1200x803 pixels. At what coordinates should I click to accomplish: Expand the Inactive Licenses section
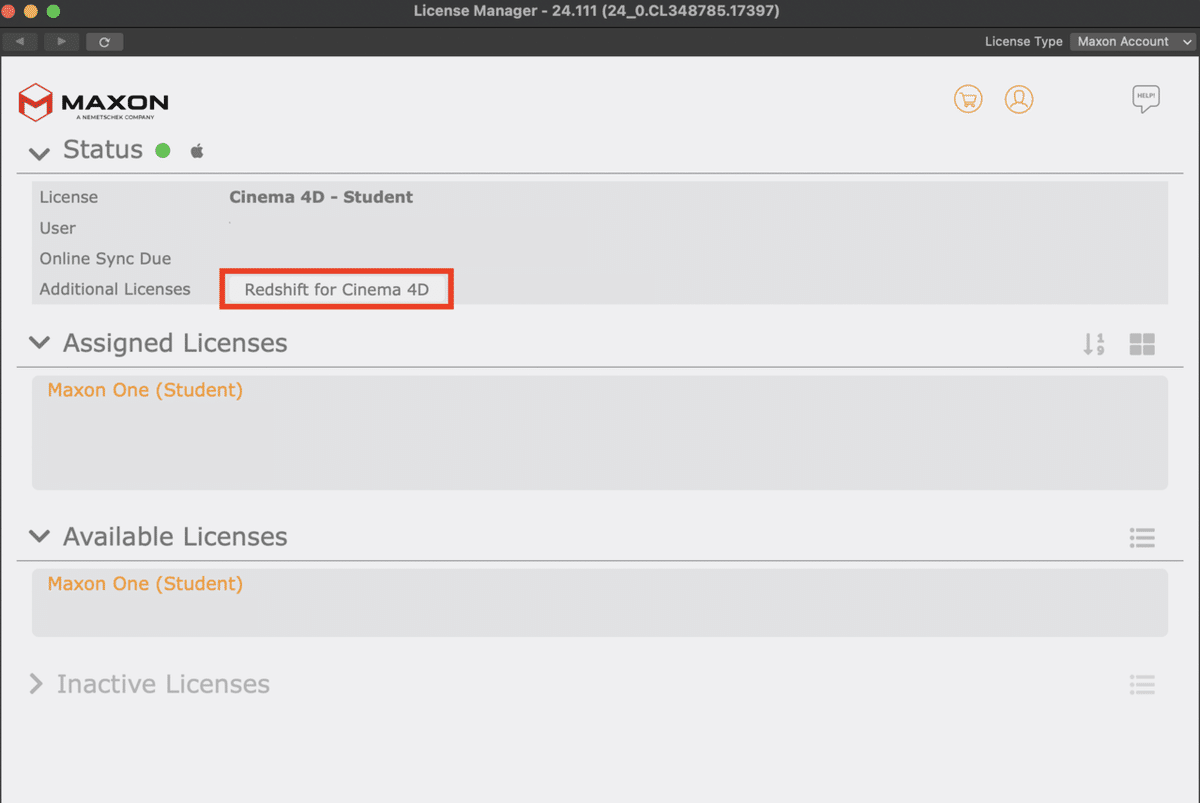point(37,684)
